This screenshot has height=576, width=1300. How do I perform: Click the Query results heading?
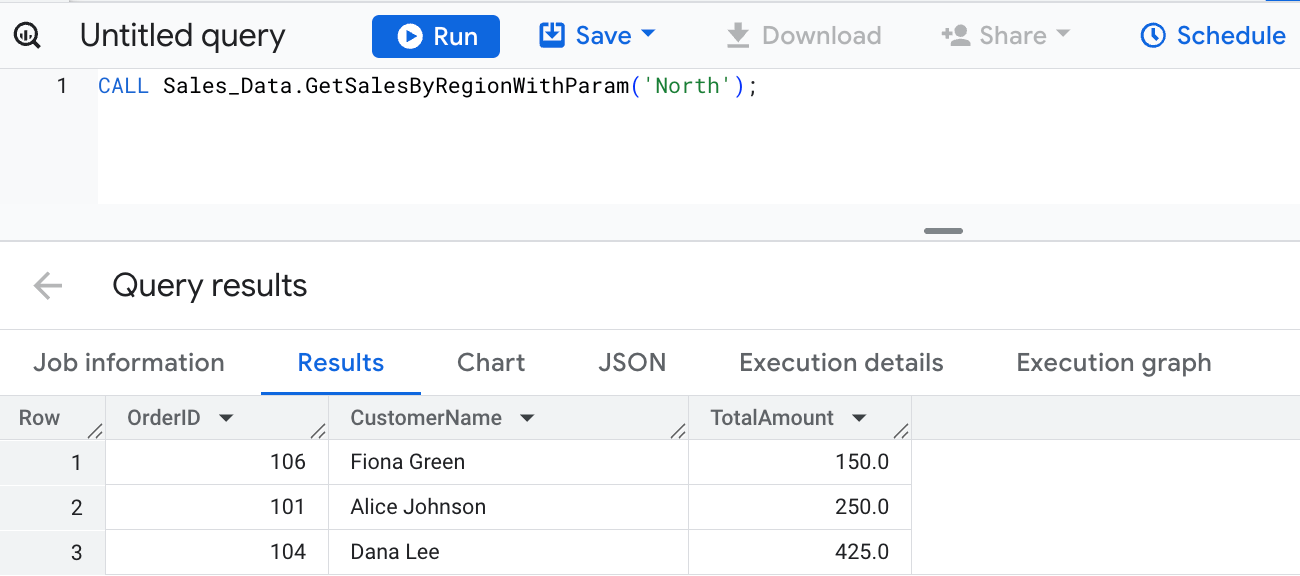tap(210, 286)
